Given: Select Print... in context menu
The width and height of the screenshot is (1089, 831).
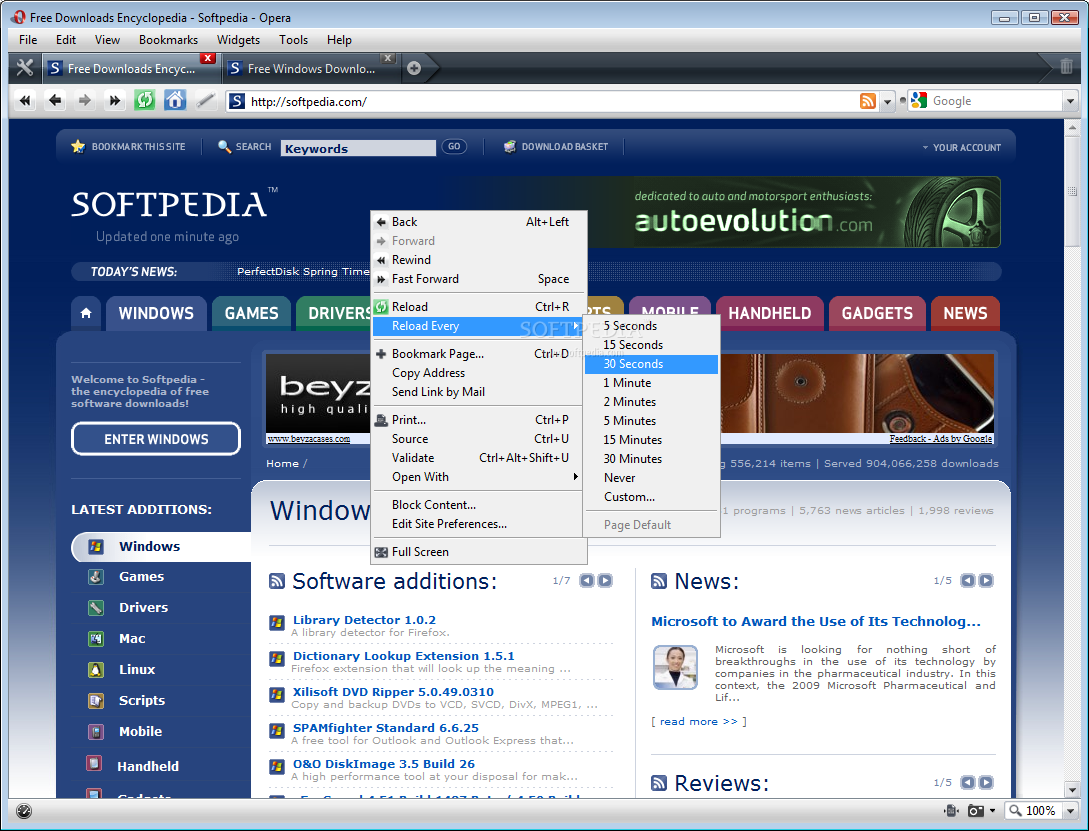Looking at the screenshot, I should (x=478, y=419).
